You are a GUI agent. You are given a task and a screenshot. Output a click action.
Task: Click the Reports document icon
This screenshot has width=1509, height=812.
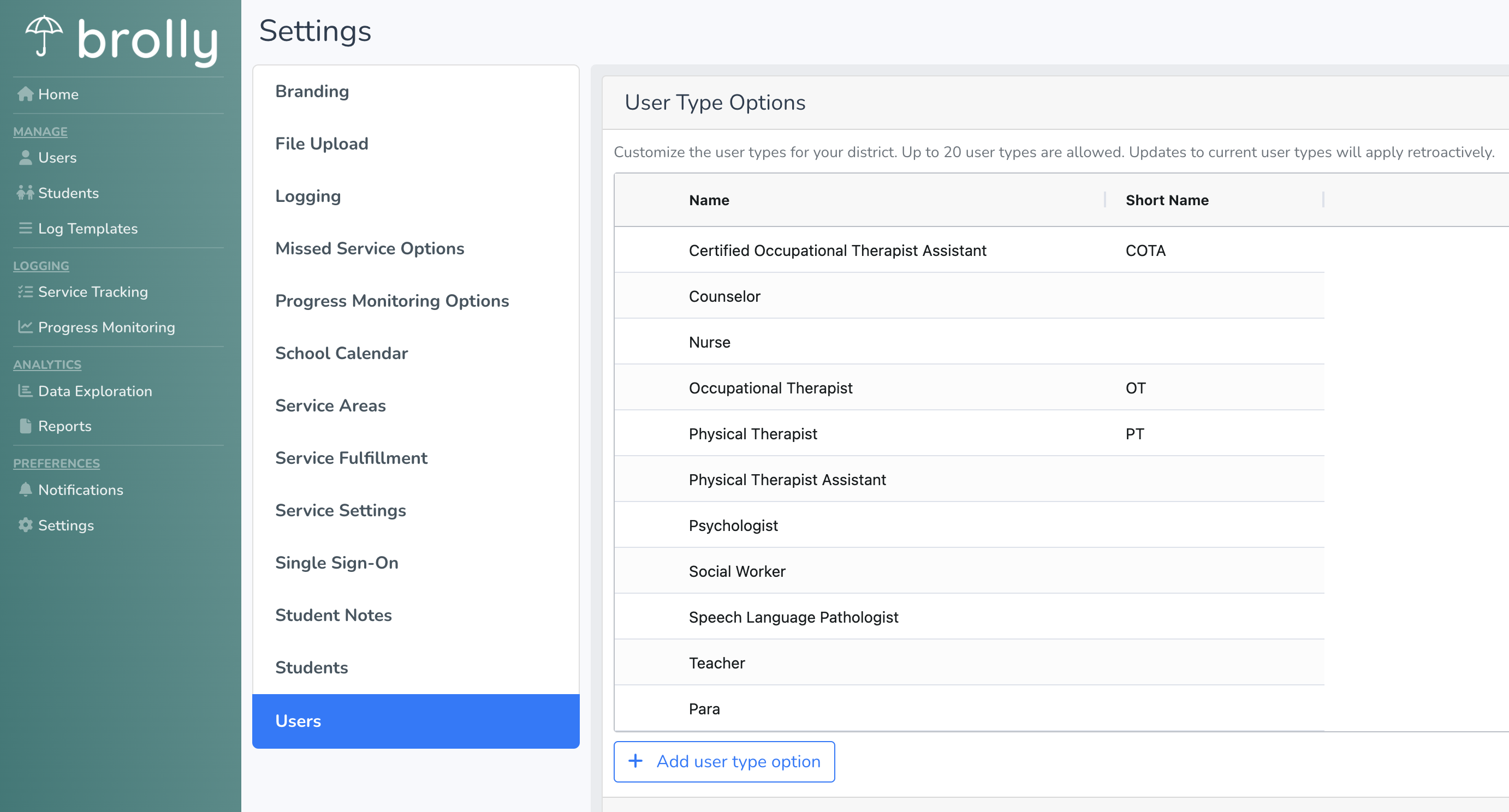[25, 426]
